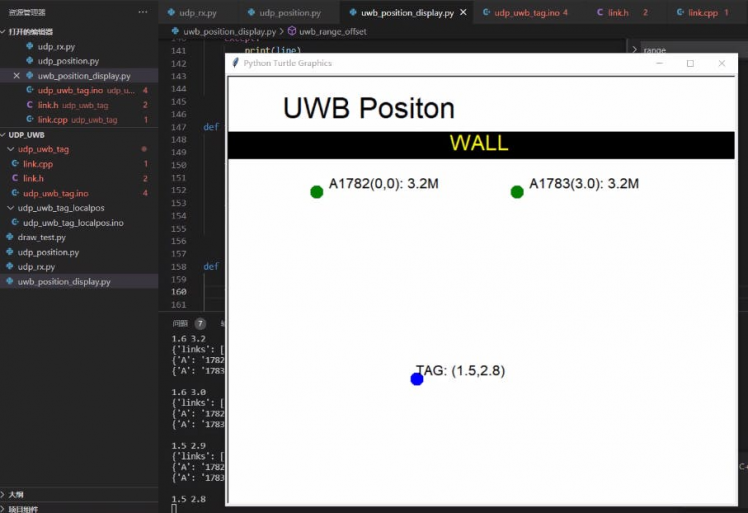Open link.cpp inside udp_uwb_tag folder
Image resolution: width=748 pixels, height=513 pixels.
pos(38,164)
